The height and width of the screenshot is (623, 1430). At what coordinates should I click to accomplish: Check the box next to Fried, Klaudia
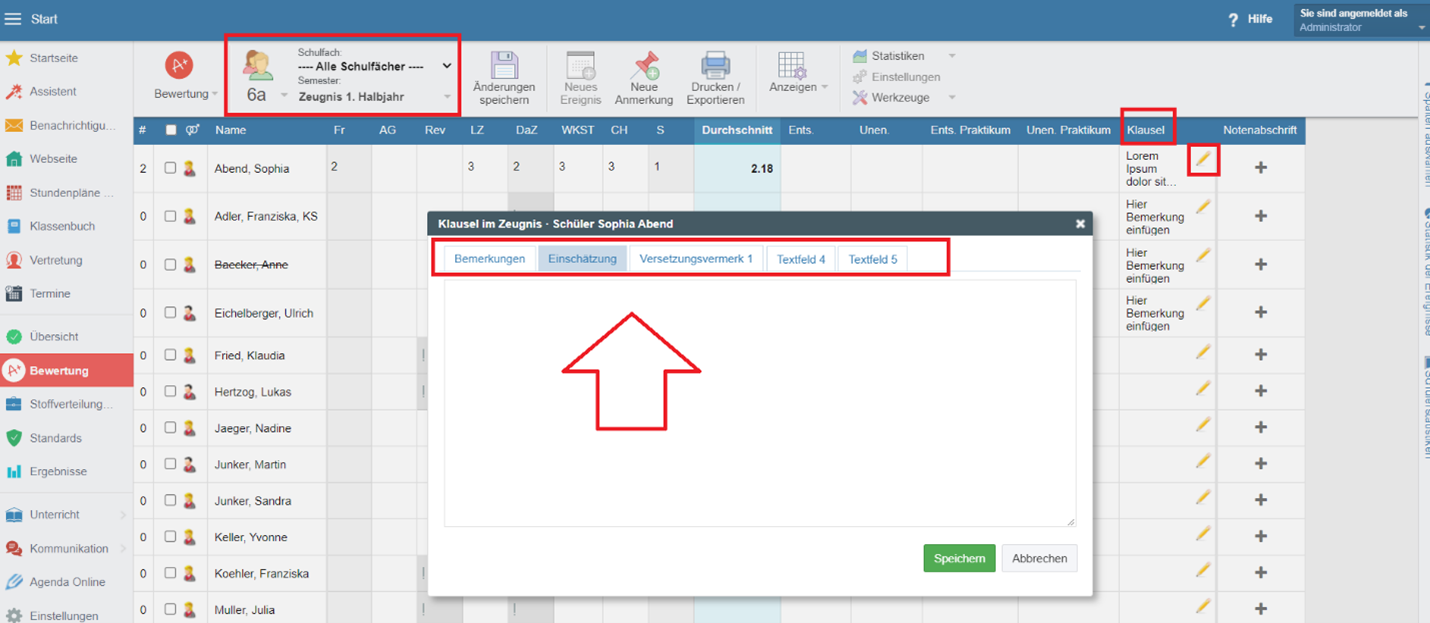coord(170,355)
